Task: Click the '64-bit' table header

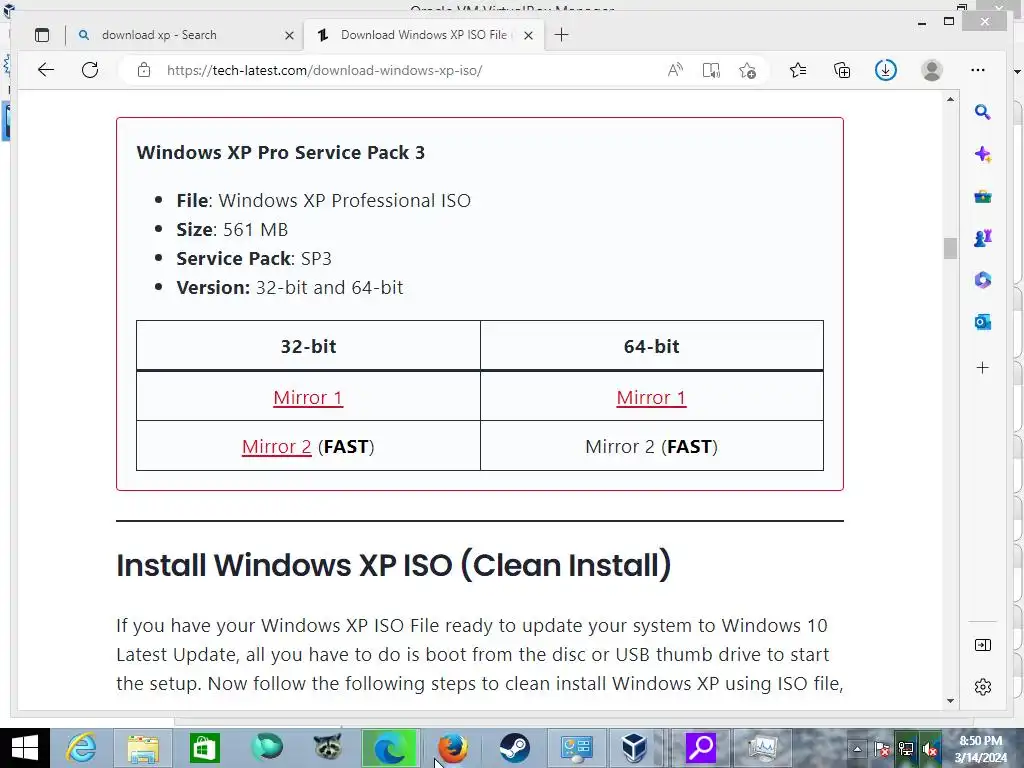Action: click(651, 346)
